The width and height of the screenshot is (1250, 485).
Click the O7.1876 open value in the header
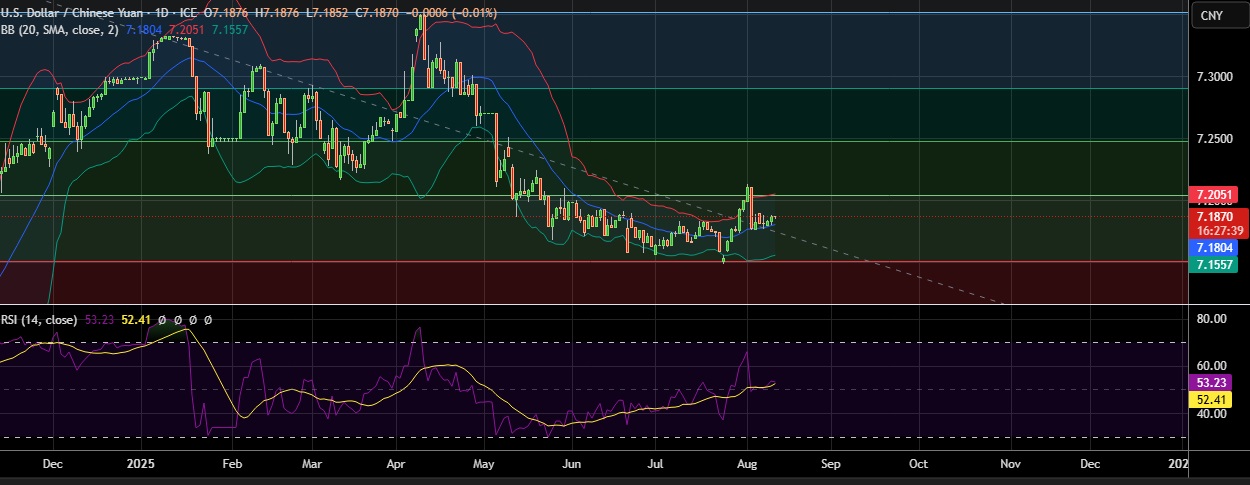[225, 12]
